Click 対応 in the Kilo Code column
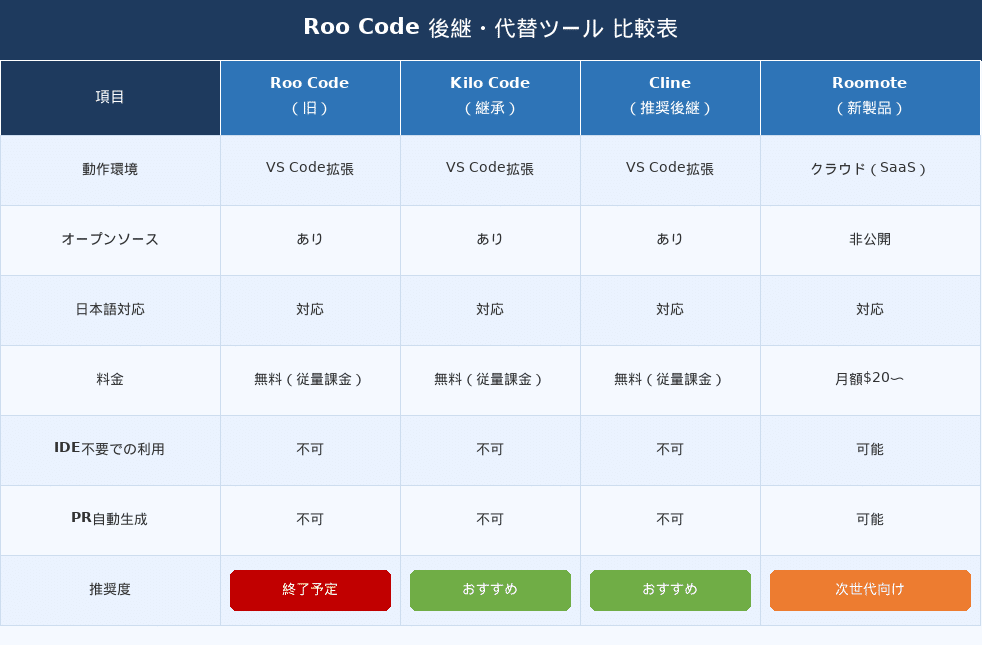Screen dimensions: 982x645 pyautogui.click(x=490, y=309)
